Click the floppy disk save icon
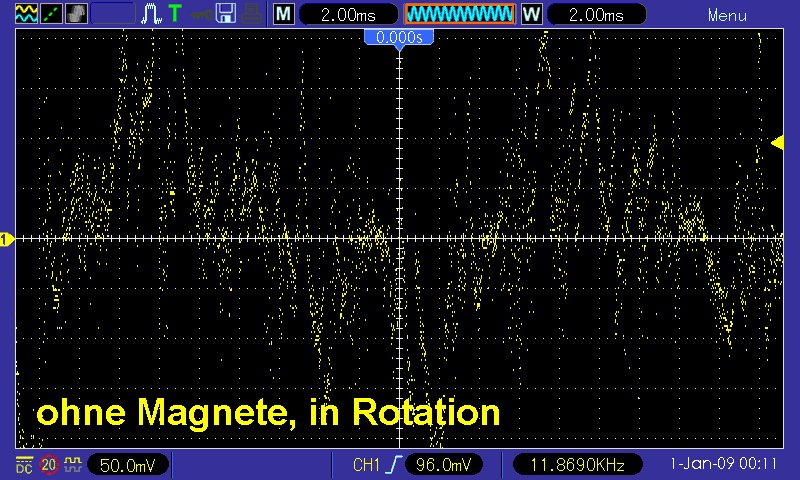The image size is (800, 480). click(x=227, y=14)
